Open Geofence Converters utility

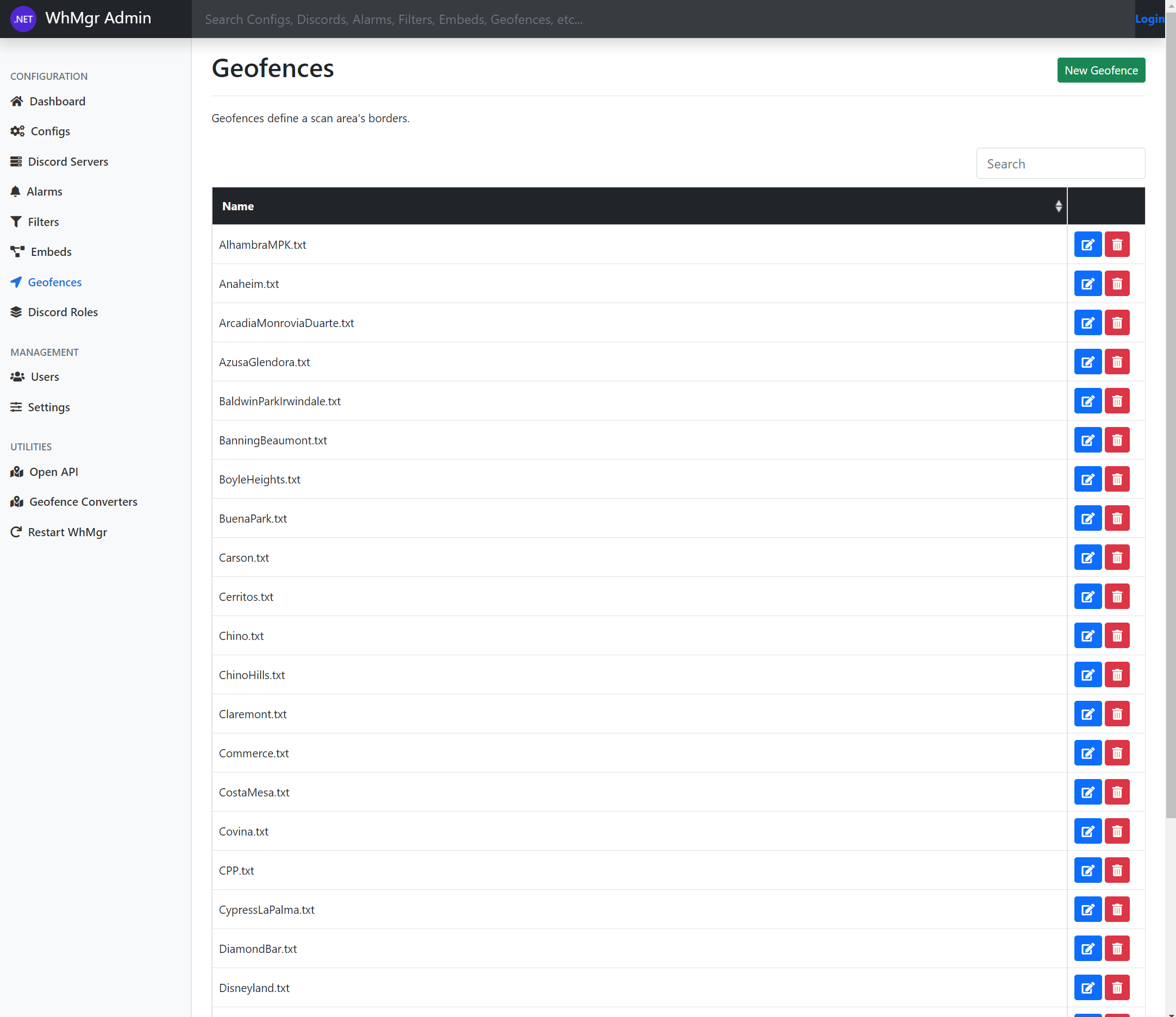click(x=83, y=501)
